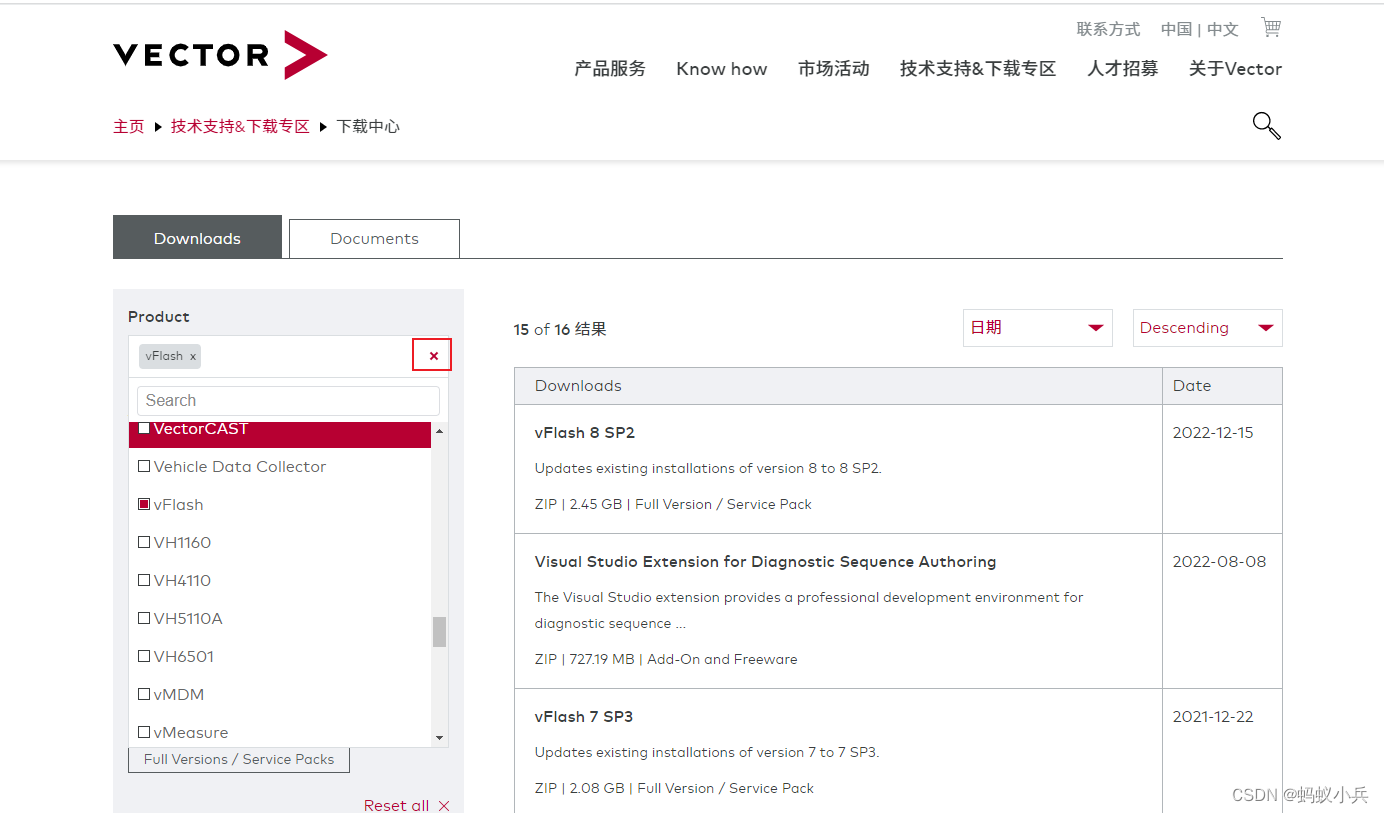Open the 市场活动 menu

(x=834, y=69)
